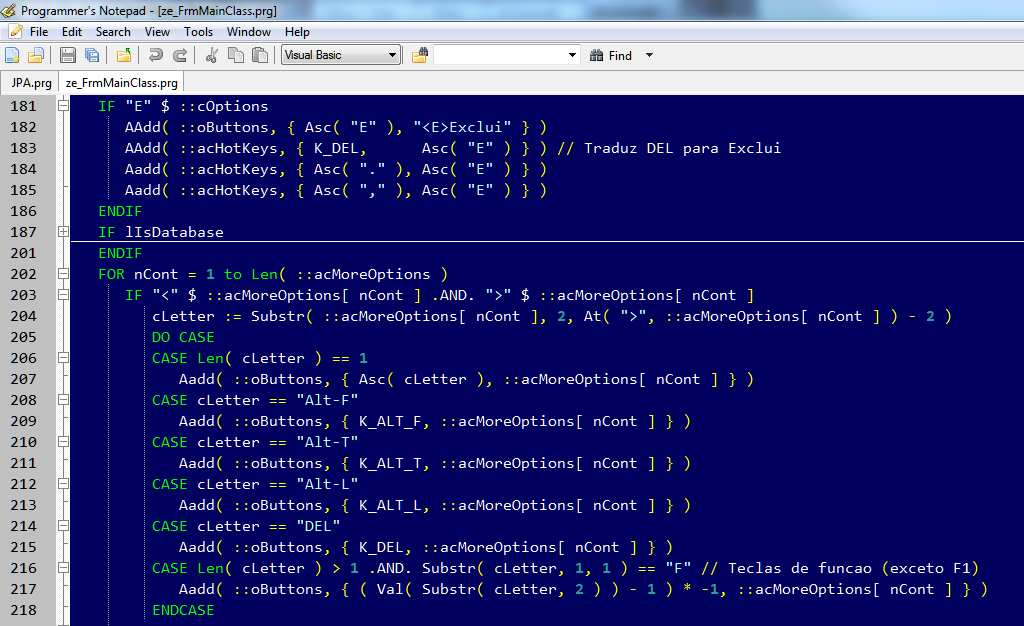Viewport: 1024px width, 626px height.
Task: Click 'K_DEL' on line 215
Action: tap(381, 548)
